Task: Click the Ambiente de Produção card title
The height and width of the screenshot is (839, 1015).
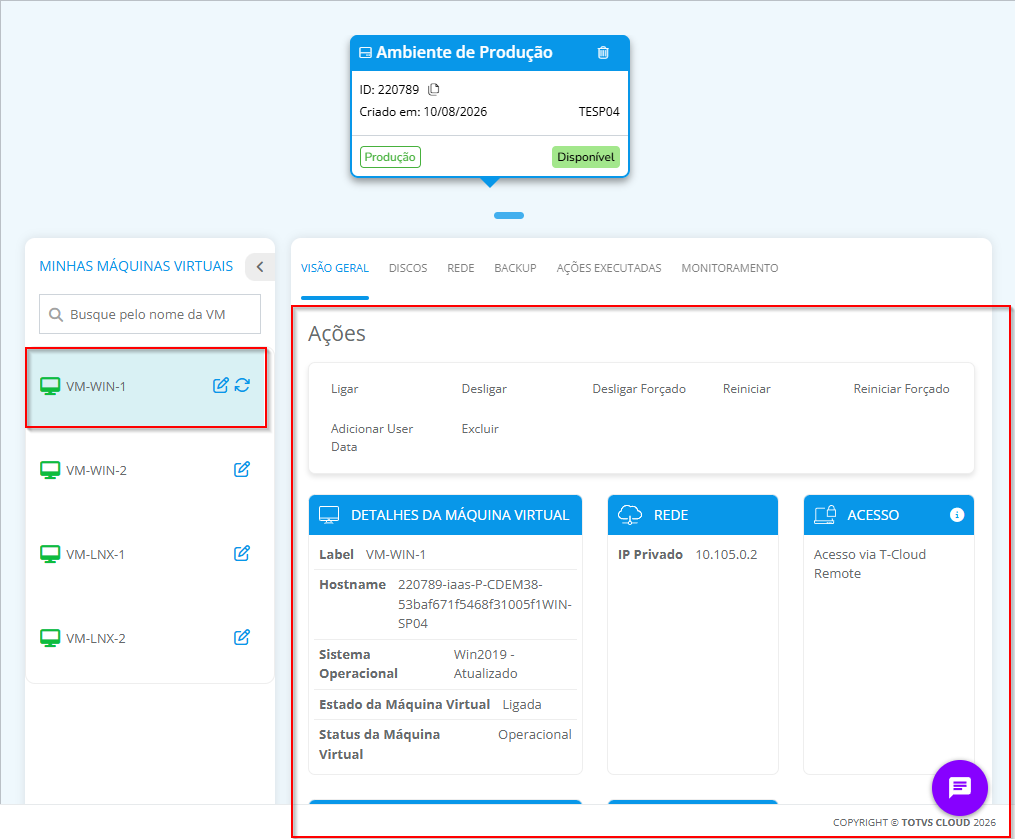Action: coord(464,52)
